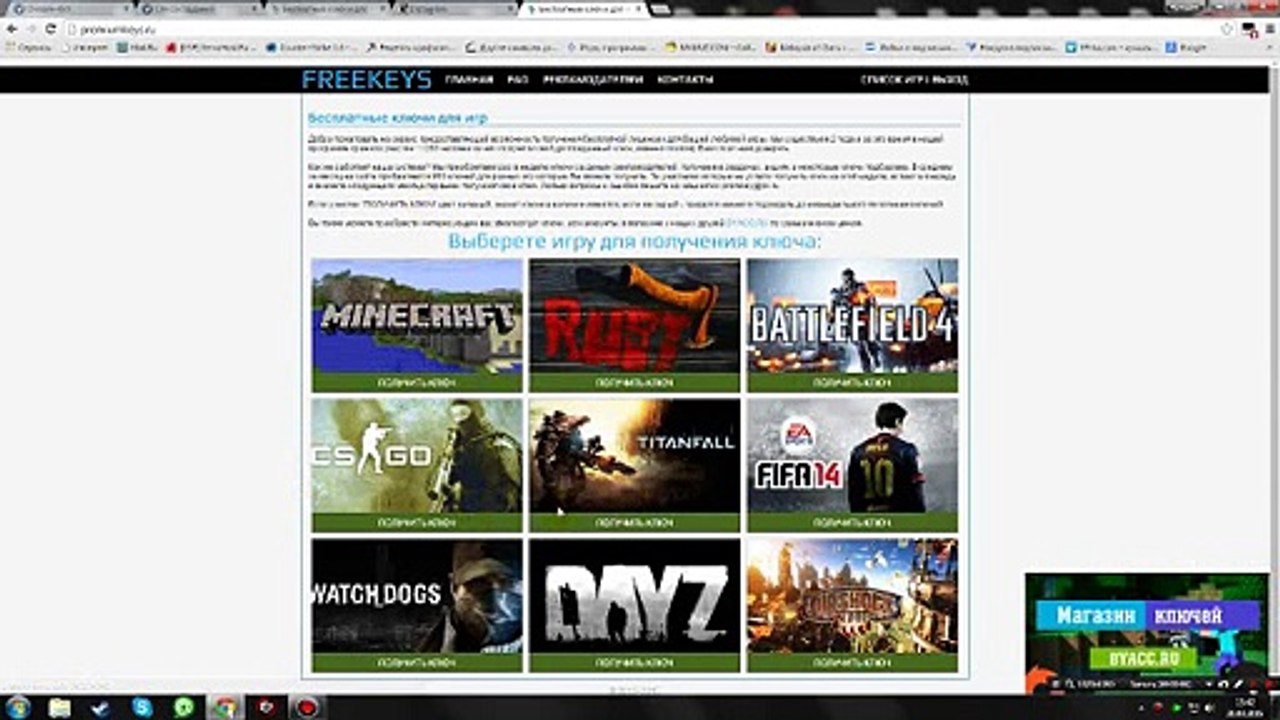1280x720 pixels.
Task: Reload the page with the refresh icon
Action: [51, 29]
